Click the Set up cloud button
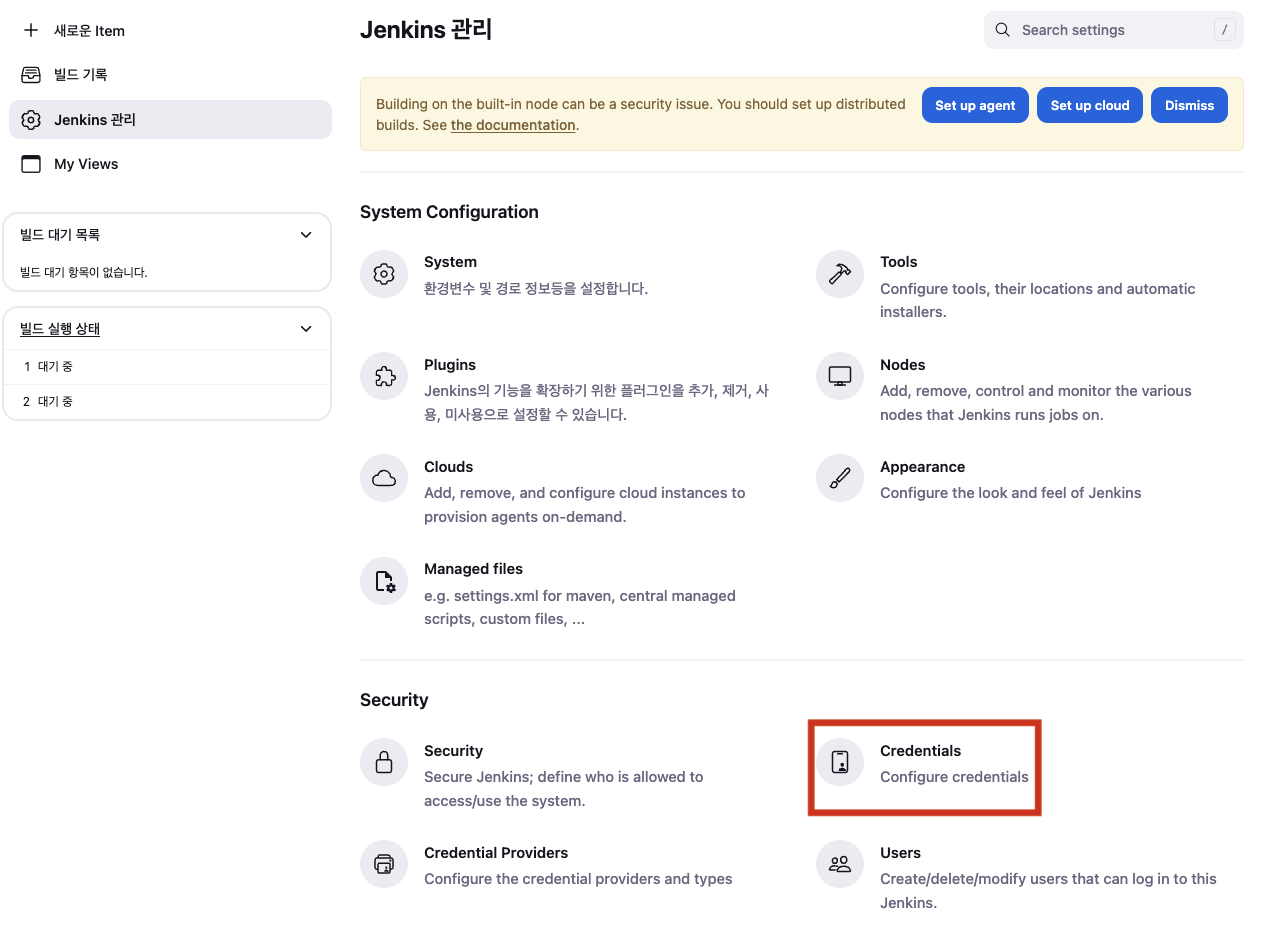Image resolution: width=1261 pixels, height=939 pixels. pyautogui.click(x=1090, y=105)
